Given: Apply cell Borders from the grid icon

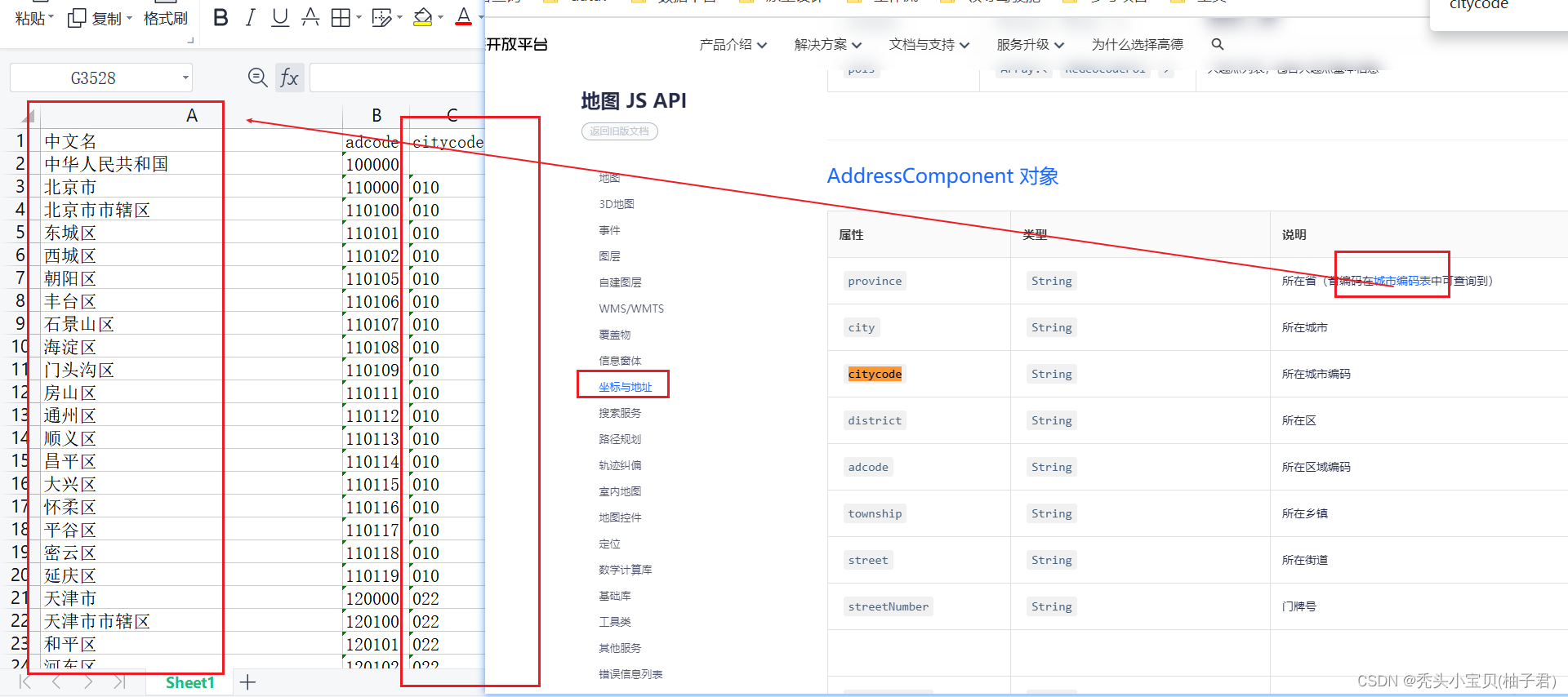Looking at the screenshot, I should pos(341,18).
